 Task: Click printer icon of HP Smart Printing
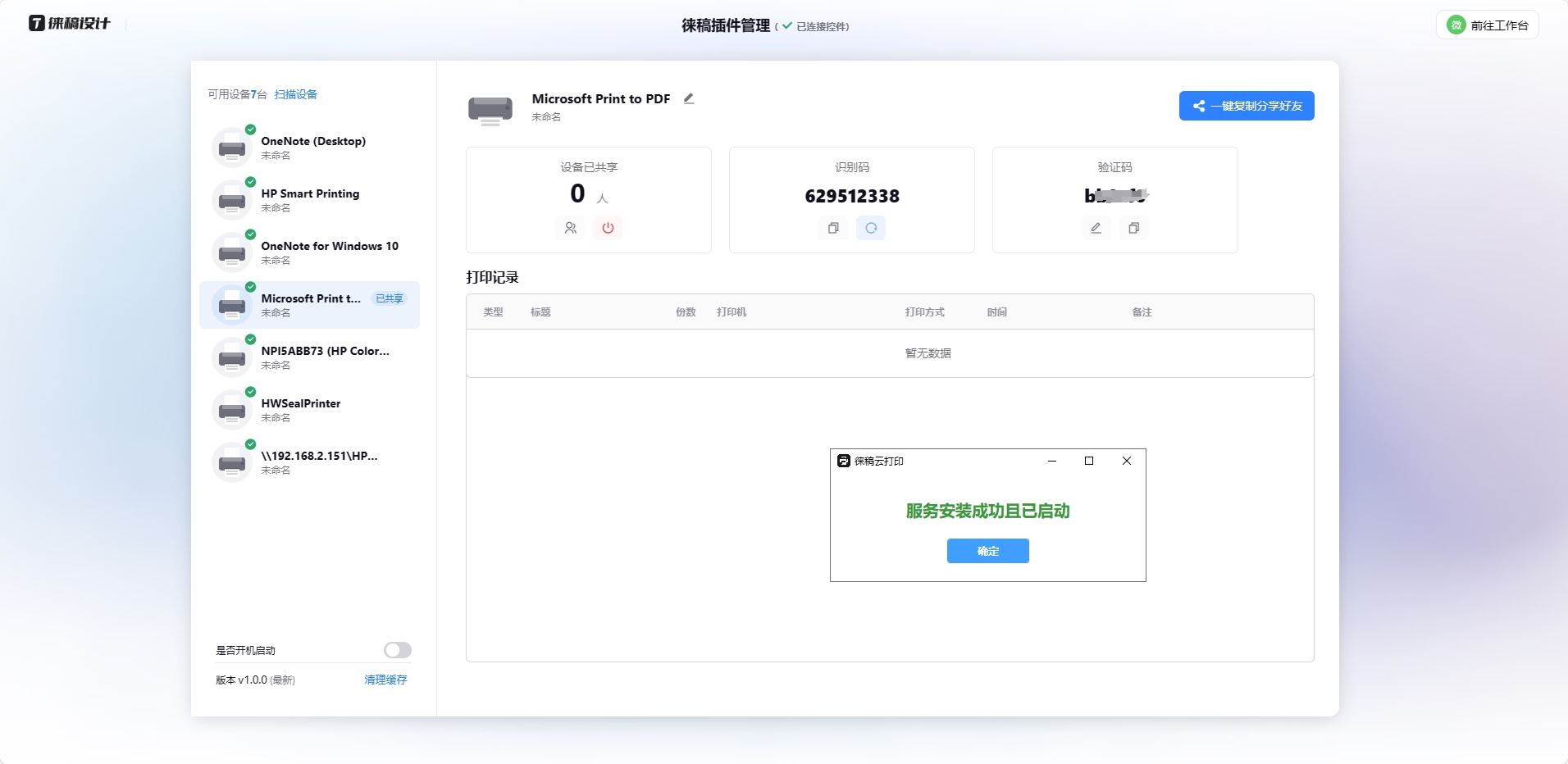232,201
